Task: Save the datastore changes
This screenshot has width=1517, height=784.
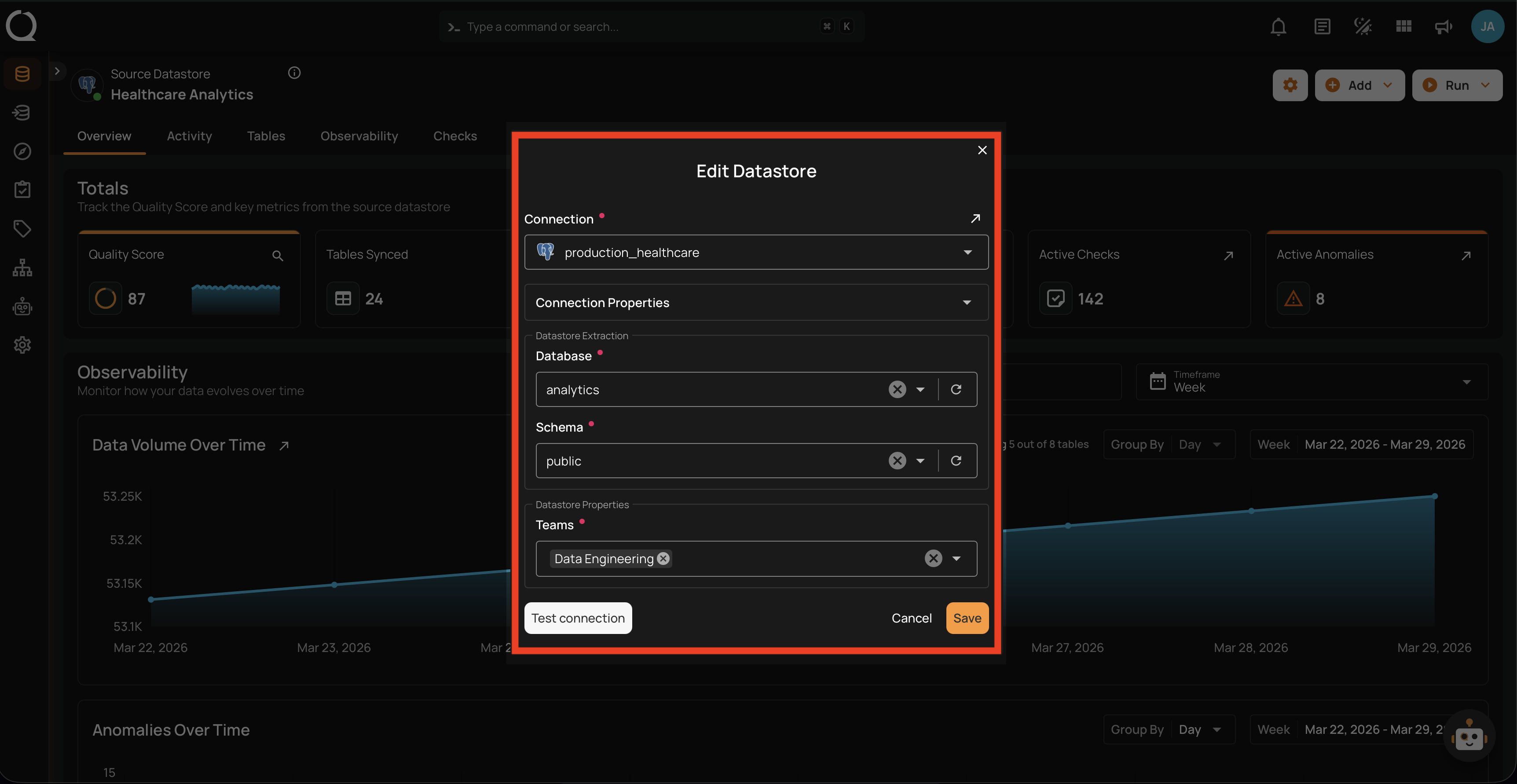Action: pos(967,618)
